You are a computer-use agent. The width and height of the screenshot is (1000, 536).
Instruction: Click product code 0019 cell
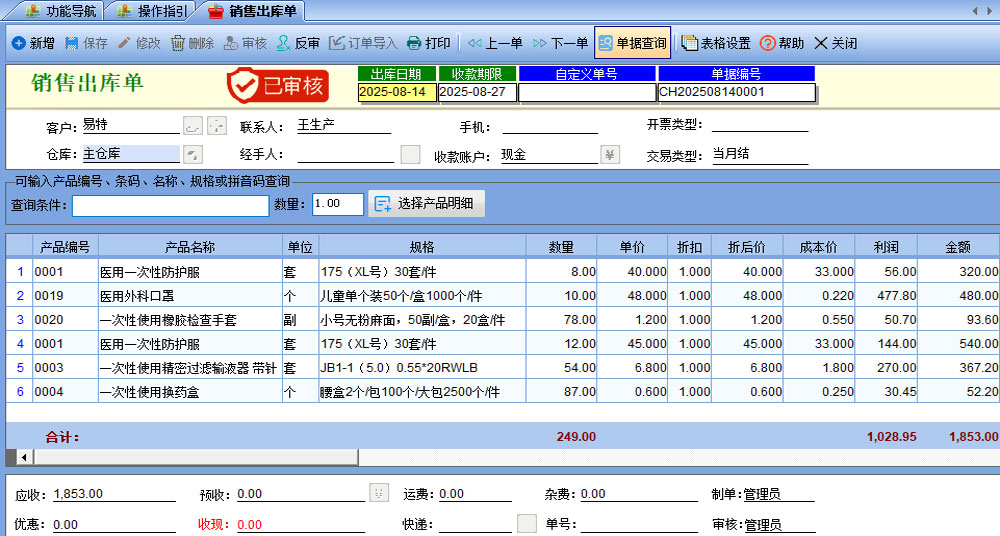[x=65, y=296]
